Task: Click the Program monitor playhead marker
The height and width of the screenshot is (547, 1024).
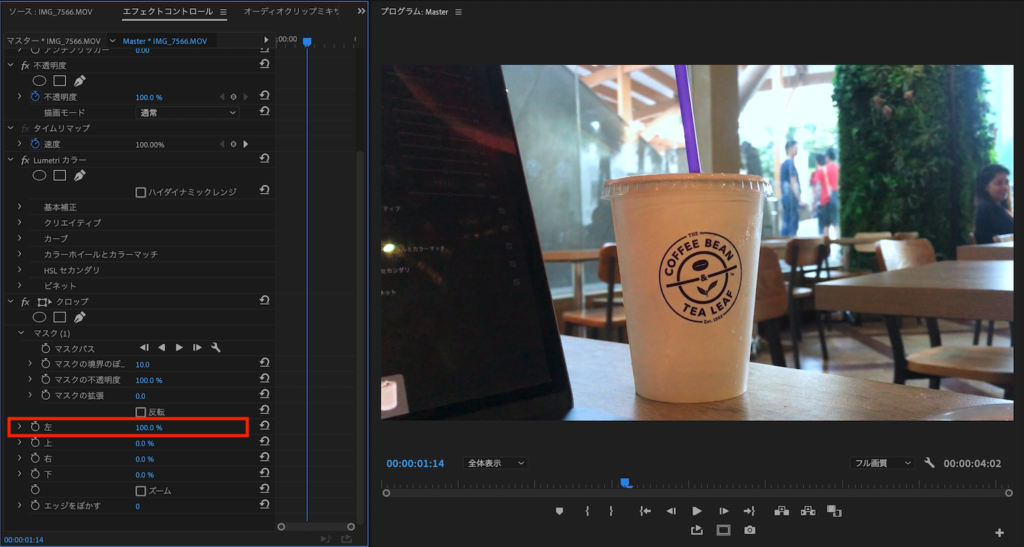Action: 625,482
